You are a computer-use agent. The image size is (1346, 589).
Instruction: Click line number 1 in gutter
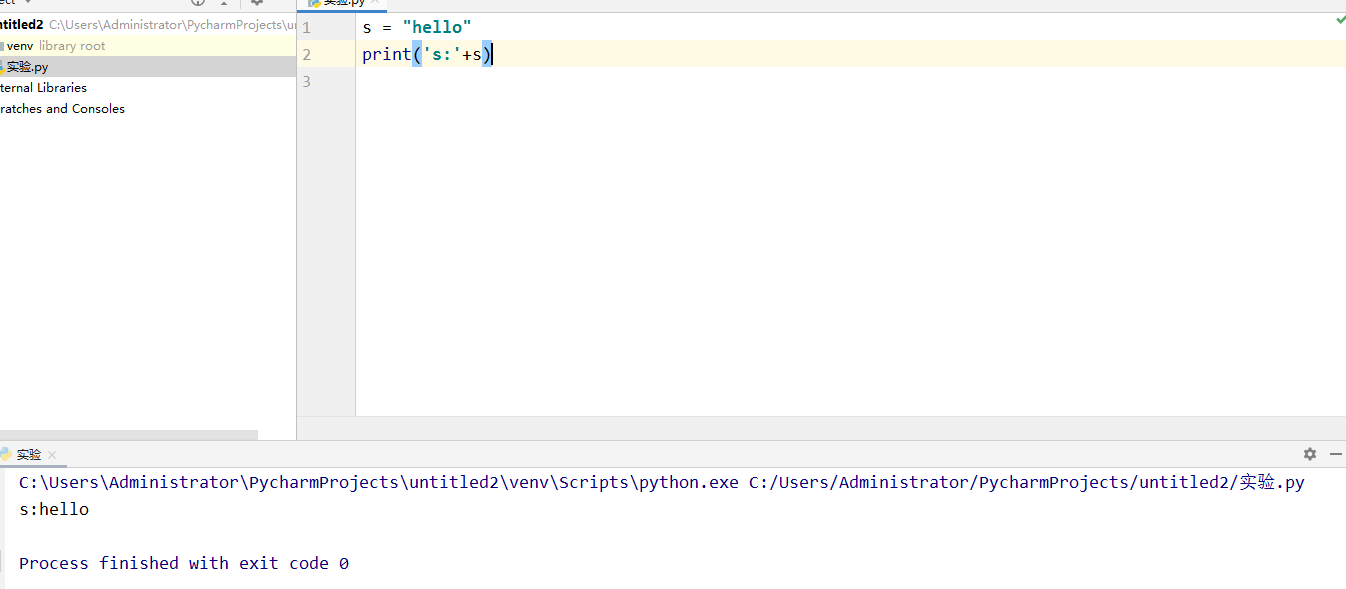306,28
